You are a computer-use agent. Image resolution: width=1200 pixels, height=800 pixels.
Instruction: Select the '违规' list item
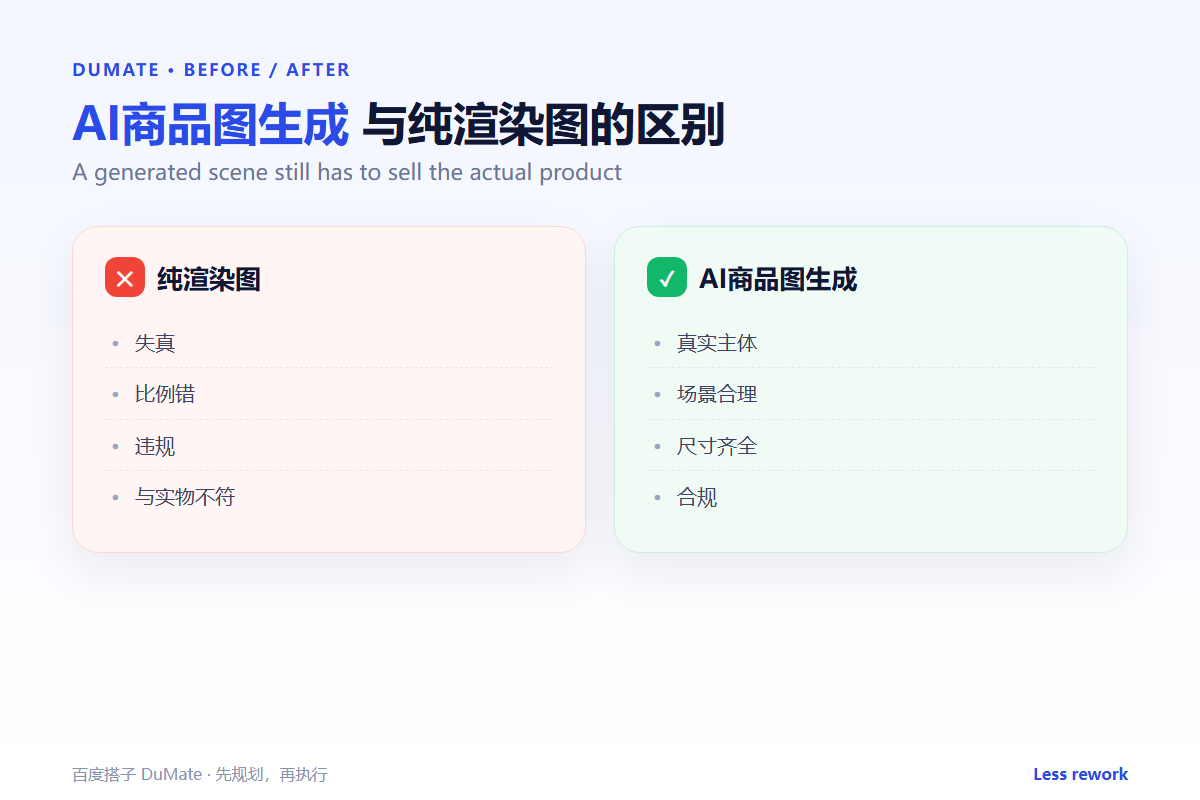click(329, 446)
